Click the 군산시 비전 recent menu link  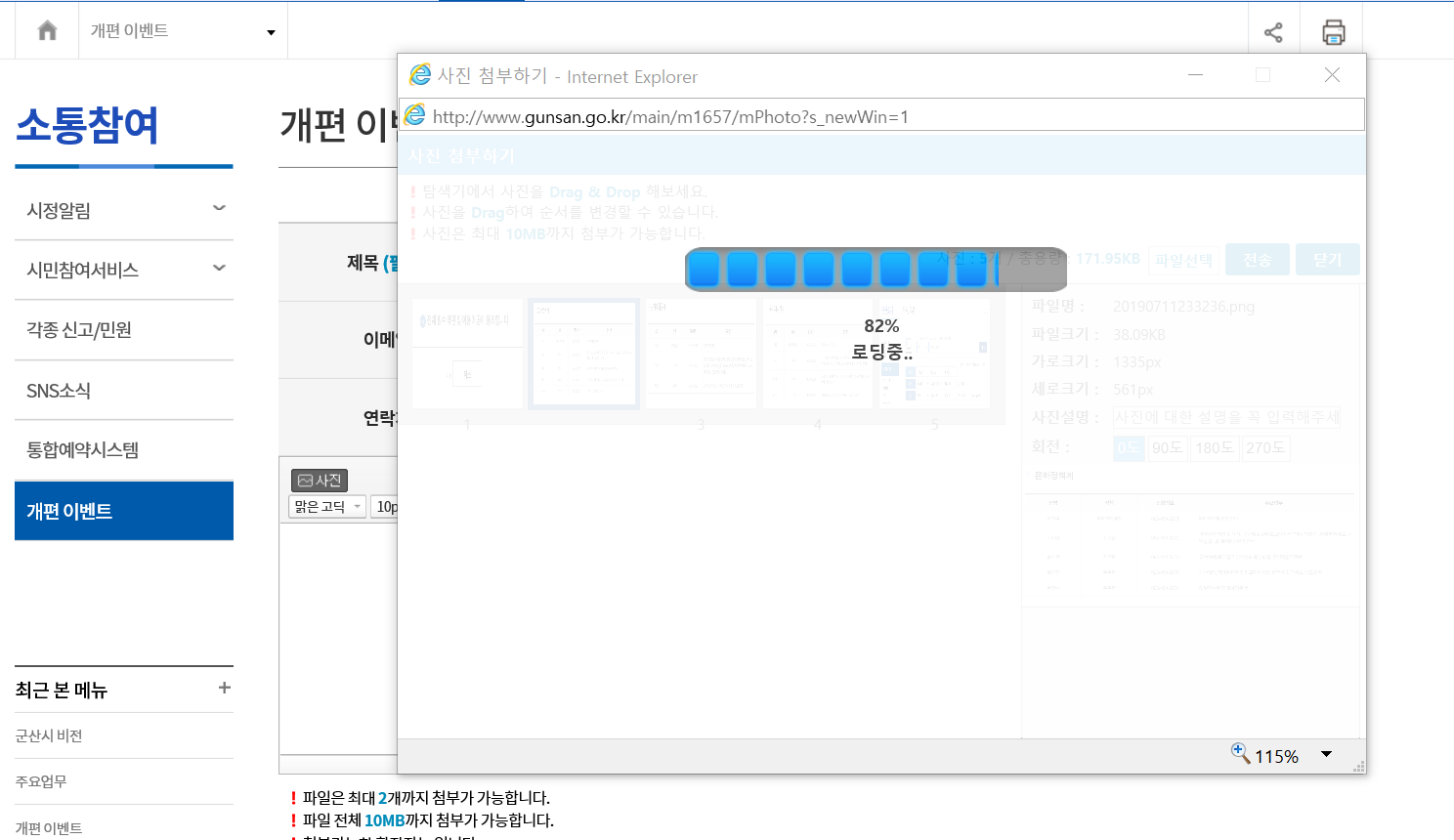point(49,735)
